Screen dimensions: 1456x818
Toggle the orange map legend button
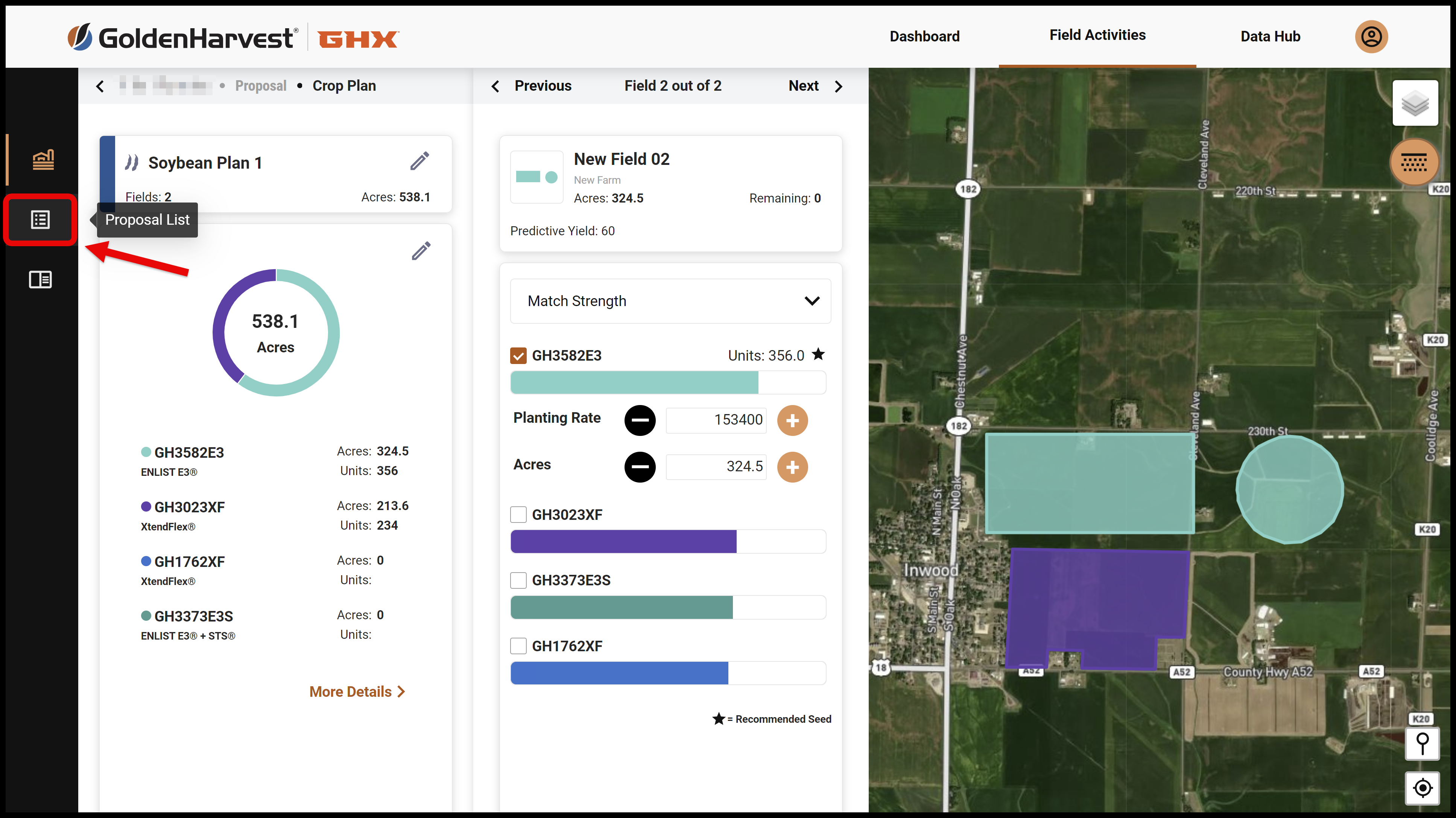pyautogui.click(x=1414, y=162)
